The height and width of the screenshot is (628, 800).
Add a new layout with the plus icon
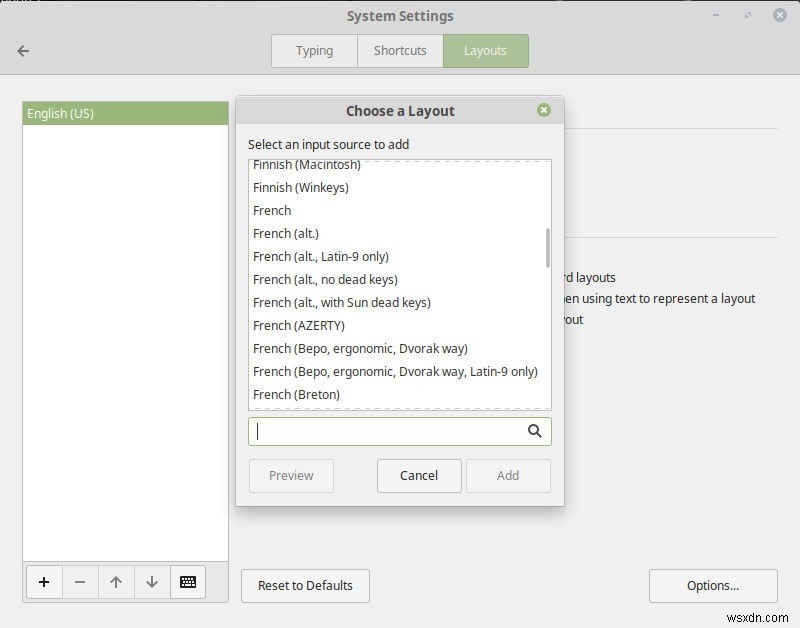[44, 581]
